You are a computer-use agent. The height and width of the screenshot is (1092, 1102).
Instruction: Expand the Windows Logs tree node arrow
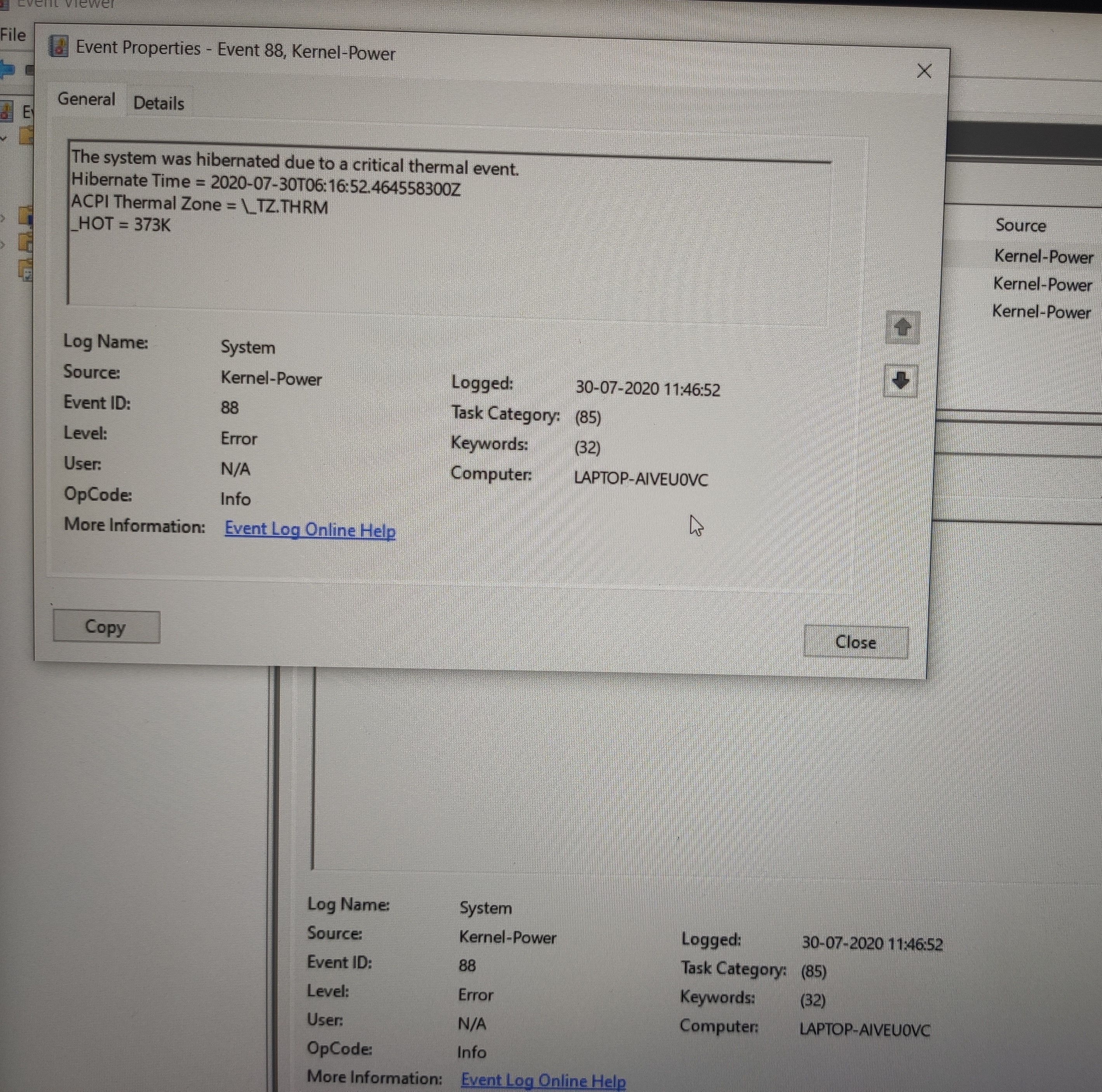[x=3, y=218]
